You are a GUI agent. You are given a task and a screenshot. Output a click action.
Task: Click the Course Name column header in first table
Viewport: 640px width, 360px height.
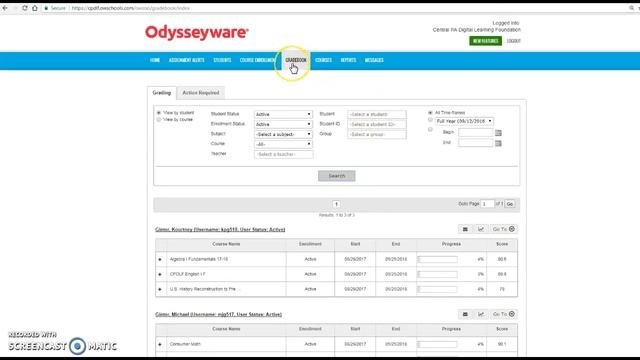(226, 244)
